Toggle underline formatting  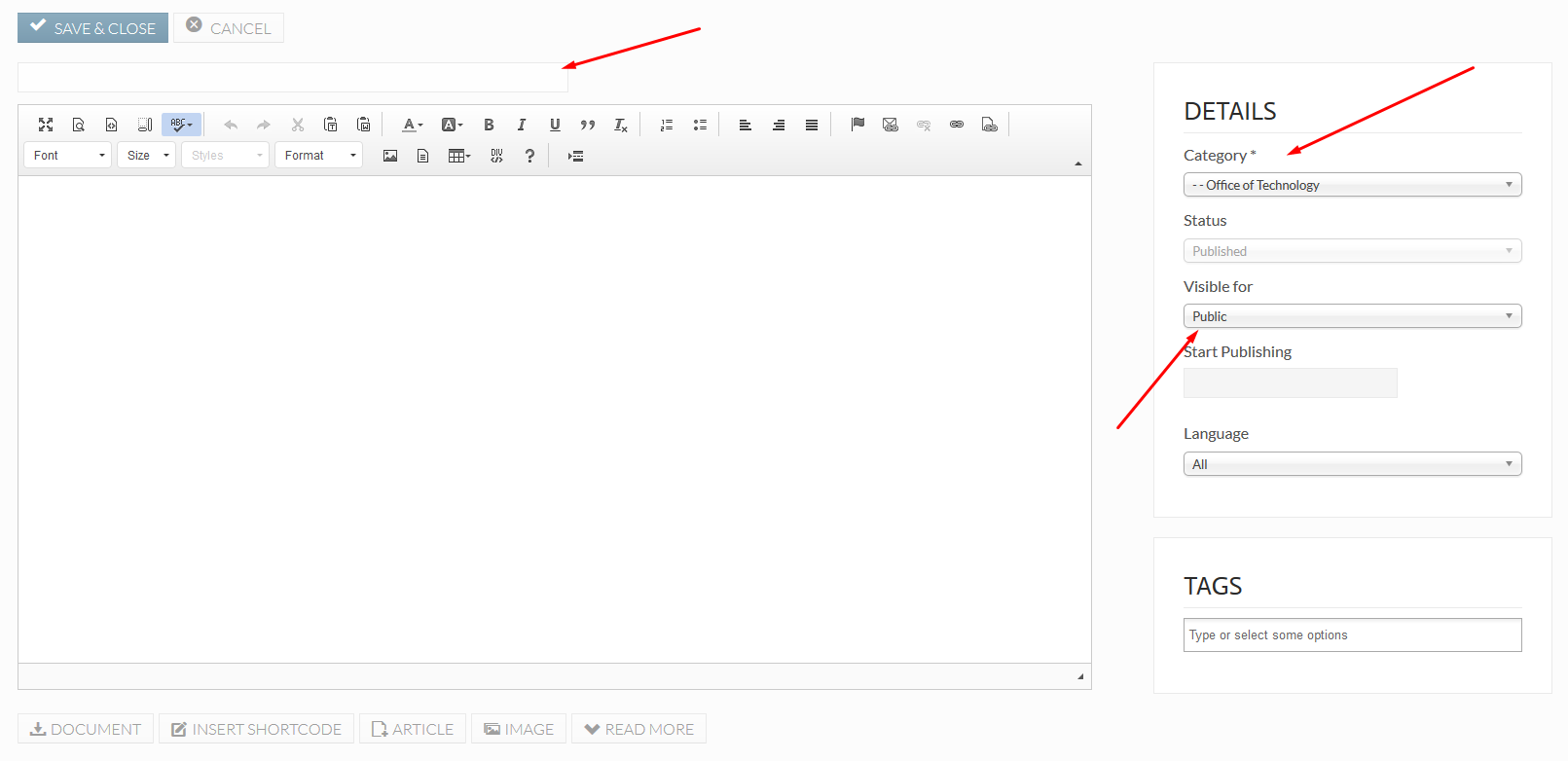pos(555,125)
